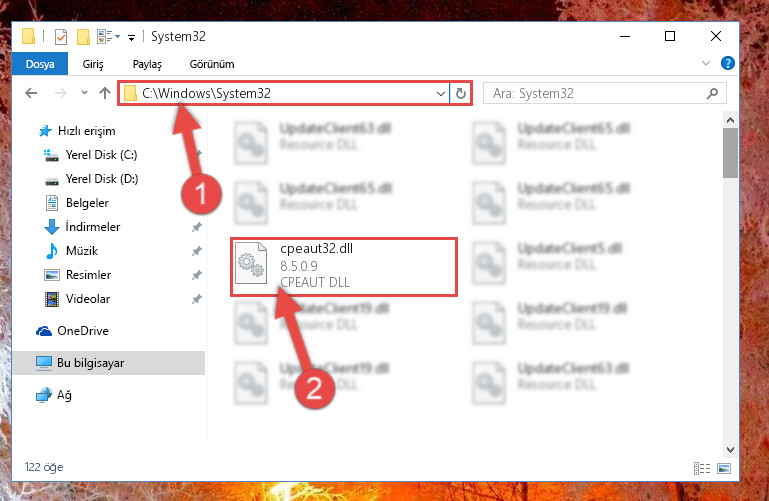Click the Properties checkmark icon in title bar
Screen dimensions: 769x501
click(61, 37)
